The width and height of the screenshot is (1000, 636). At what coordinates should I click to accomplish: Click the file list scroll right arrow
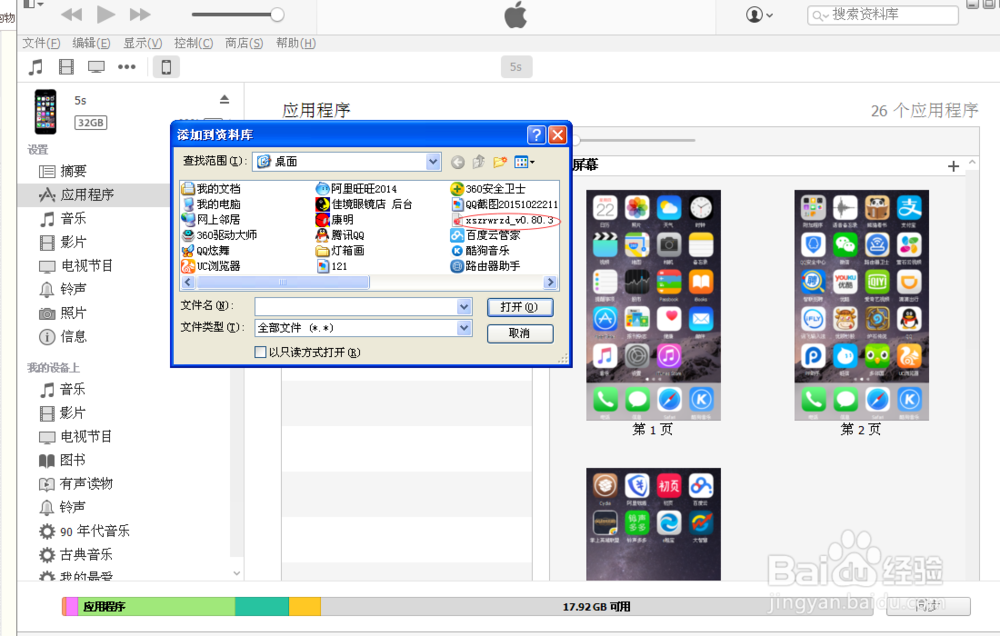tap(550, 282)
